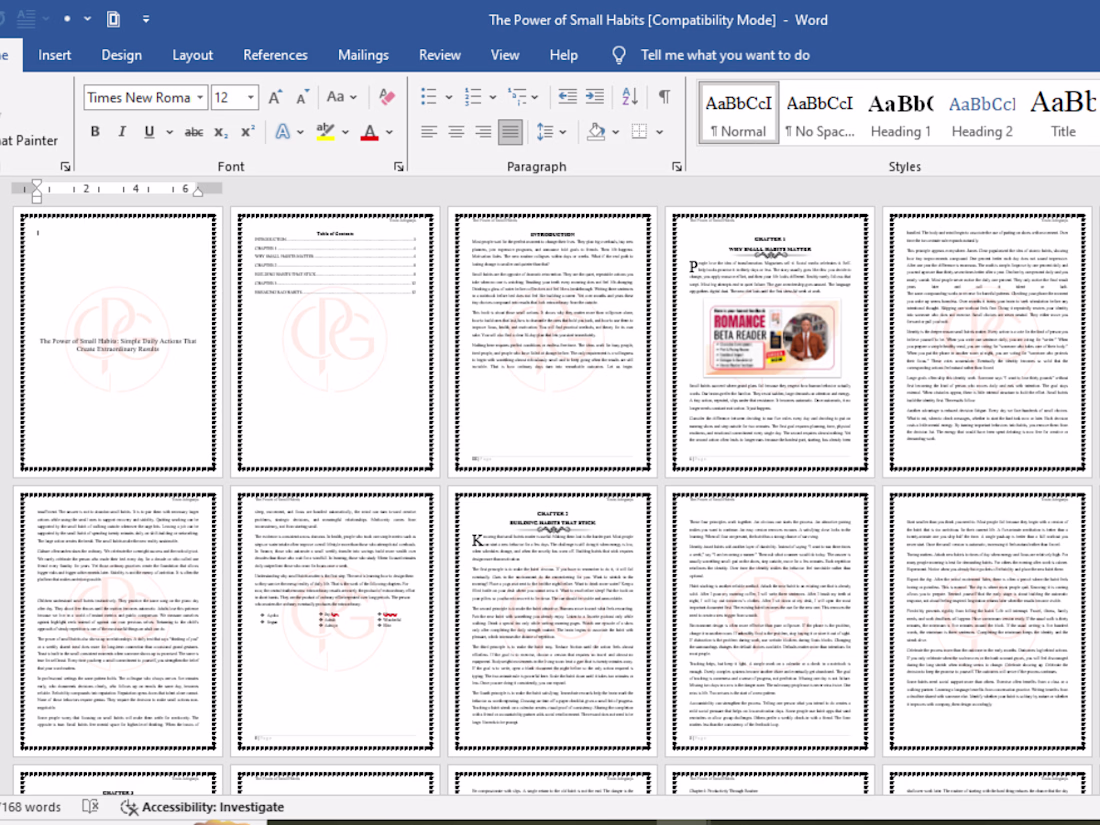1100x825 pixels.
Task: Apply the Normal style
Action: tap(739, 113)
